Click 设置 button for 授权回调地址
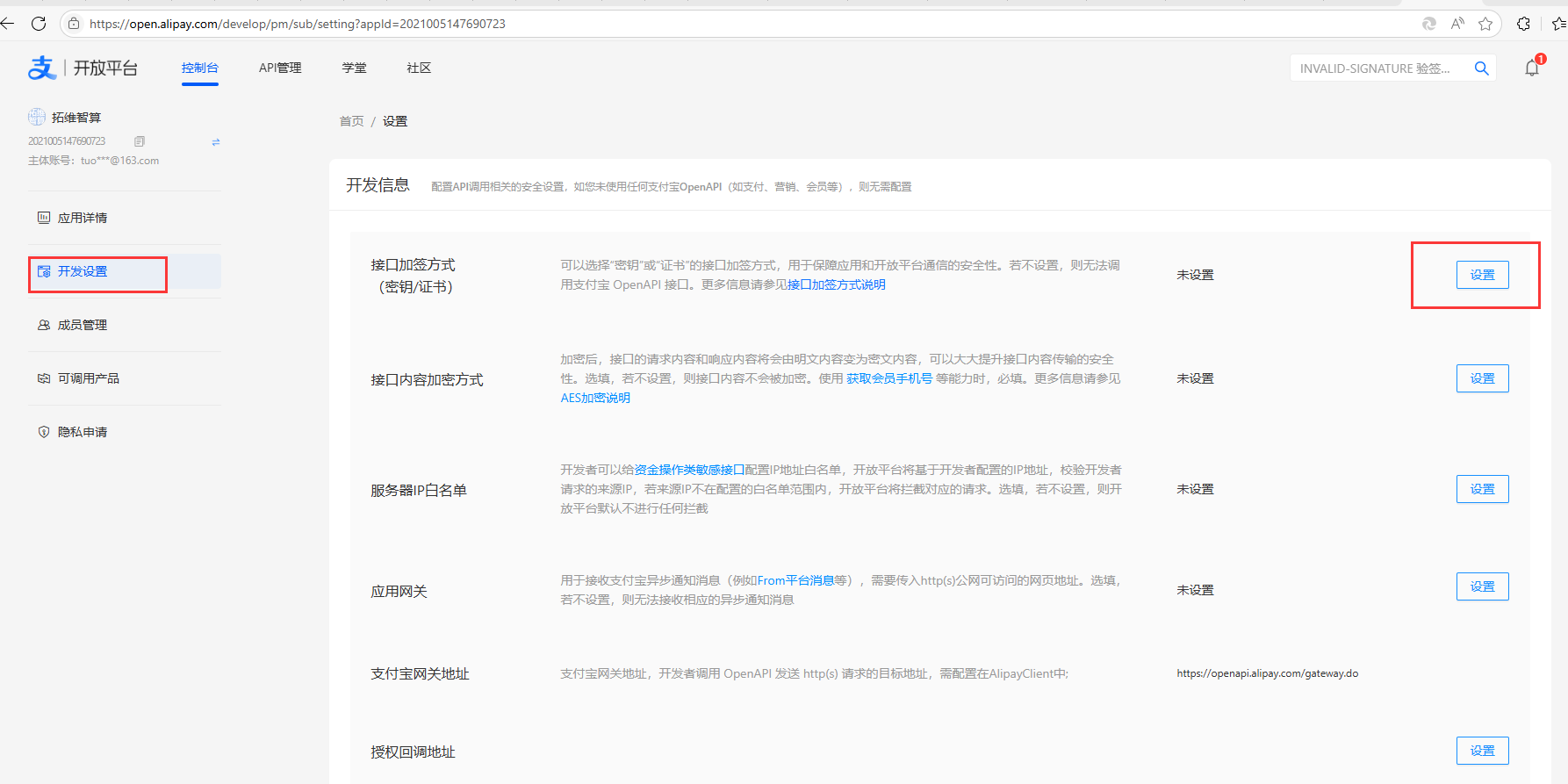The height and width of the screenshot is (784, 1568). click(x=1483, y=751)
